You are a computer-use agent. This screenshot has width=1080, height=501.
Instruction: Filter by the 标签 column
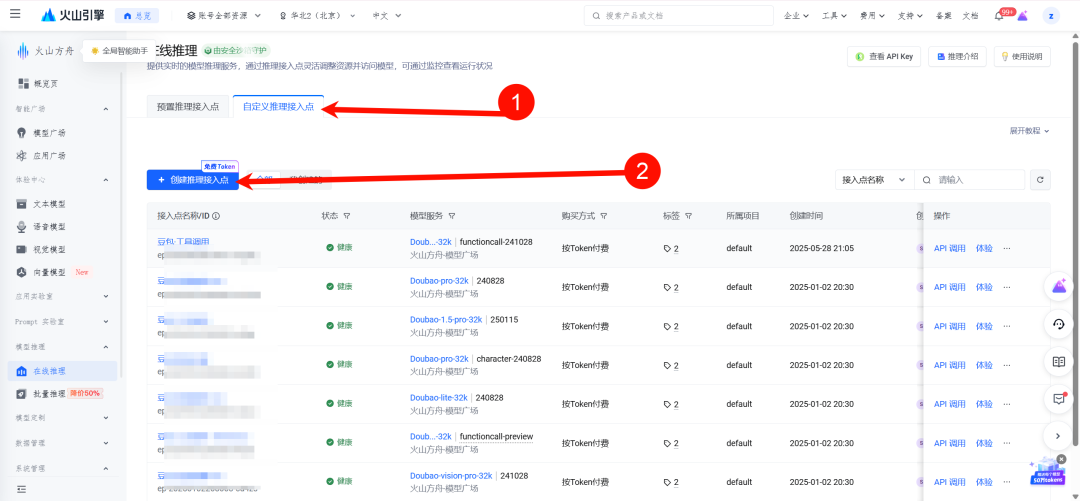click(688, 216)
